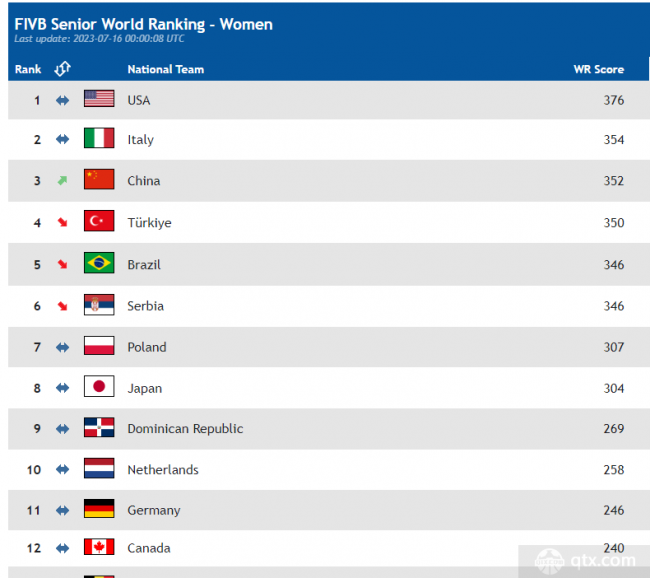Click the FIVB Senior World Ranking title
This screenshot has height=578, width=650.
(143, 24)
